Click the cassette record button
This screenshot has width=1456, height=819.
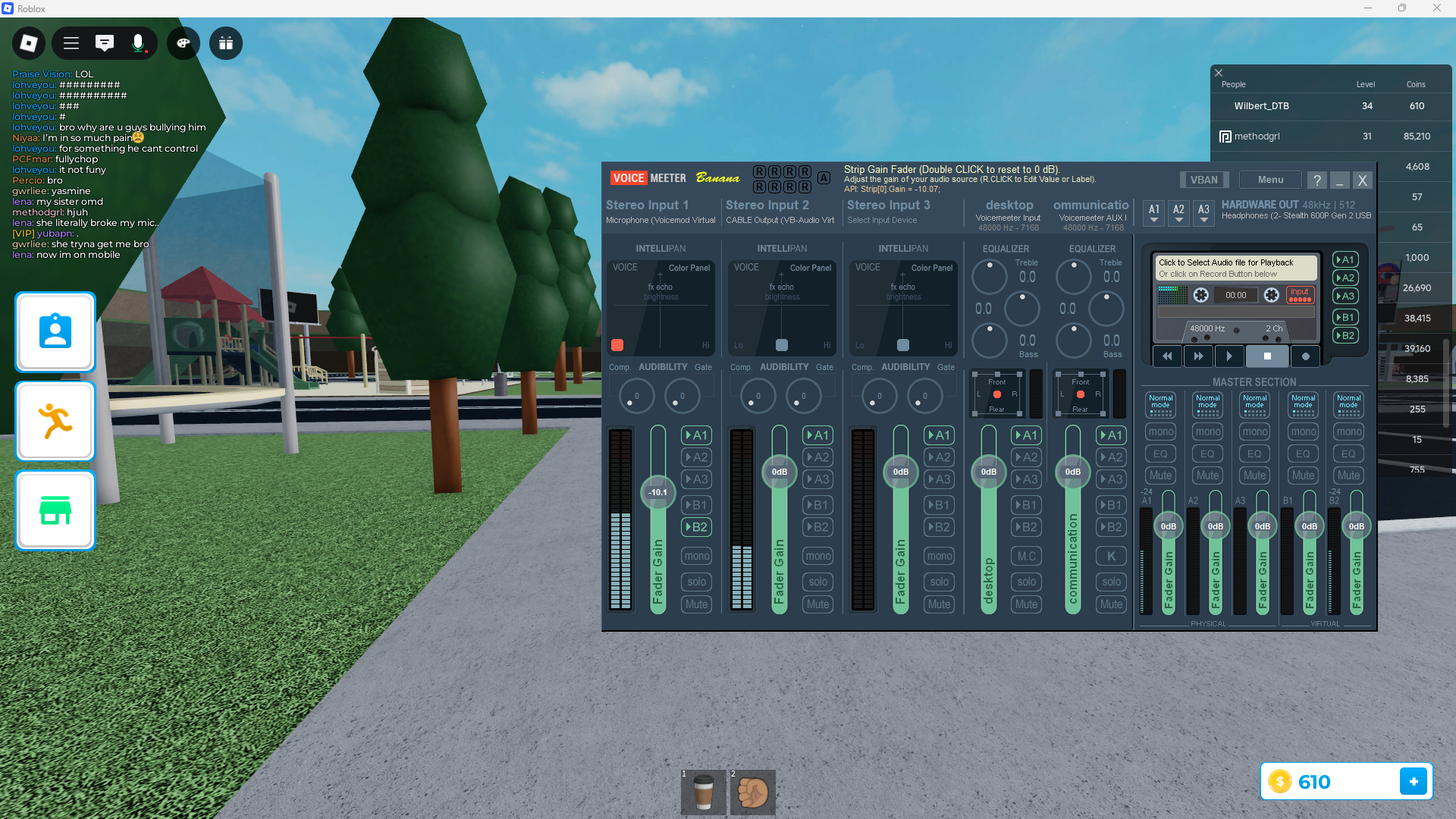(1306, 356)
